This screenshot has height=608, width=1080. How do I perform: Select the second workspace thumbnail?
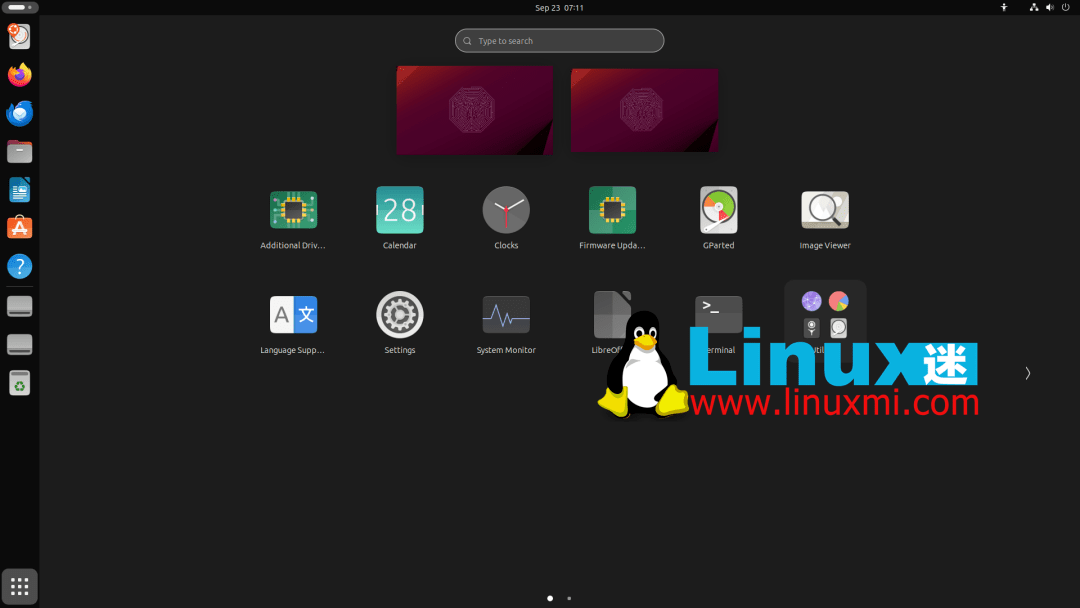click(x=645, y=110)
